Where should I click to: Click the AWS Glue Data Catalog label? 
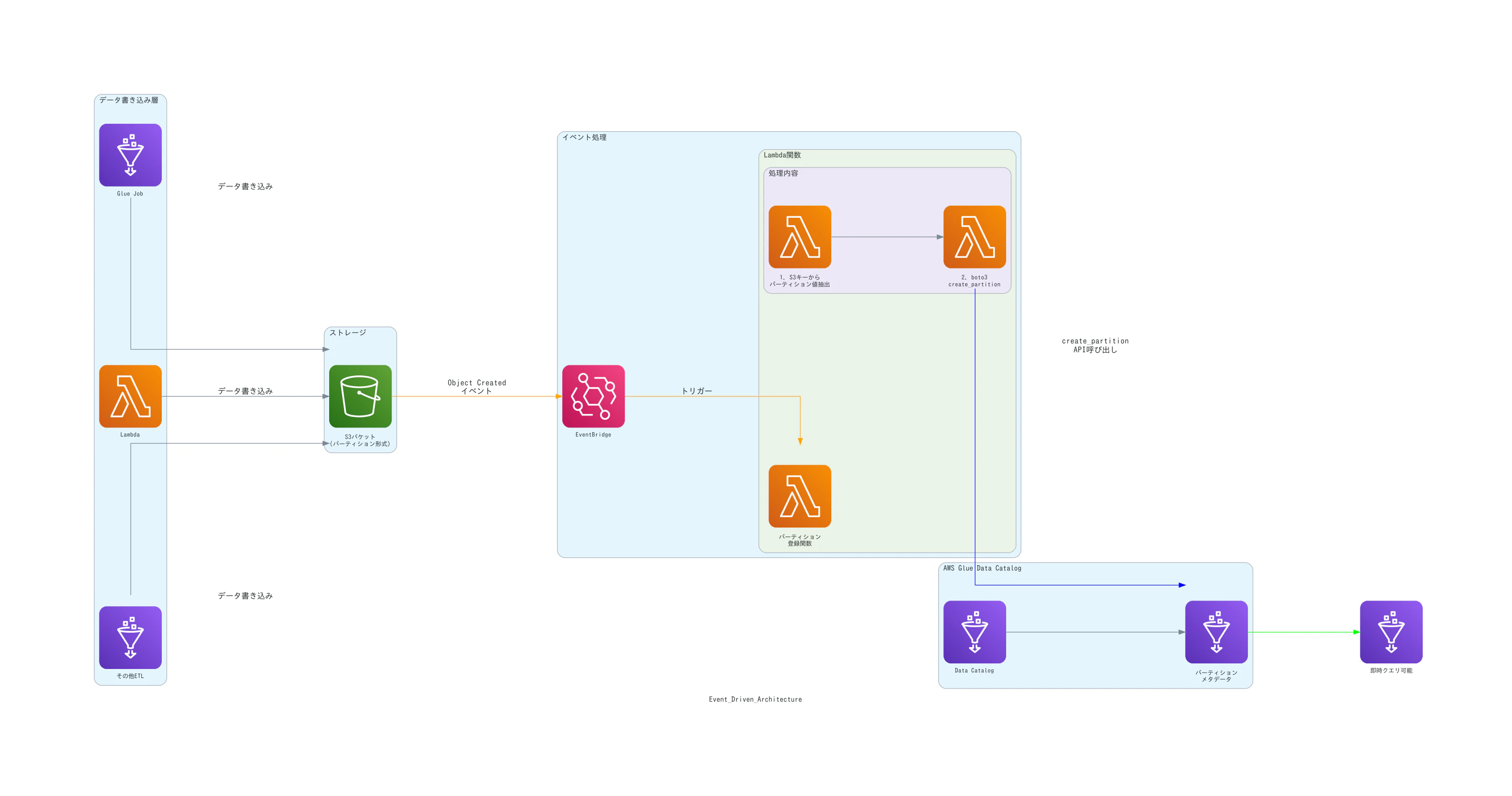(x=982, y=568)
